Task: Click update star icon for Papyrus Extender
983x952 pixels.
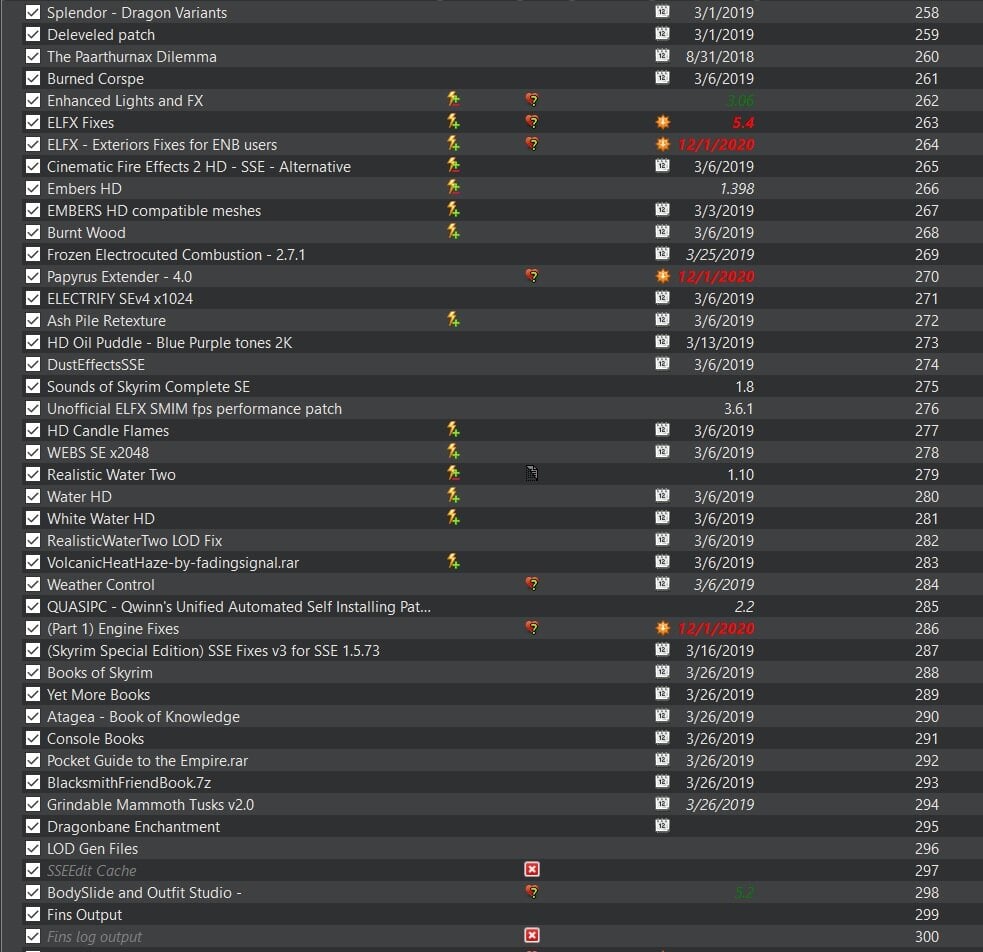Action: 662,276
